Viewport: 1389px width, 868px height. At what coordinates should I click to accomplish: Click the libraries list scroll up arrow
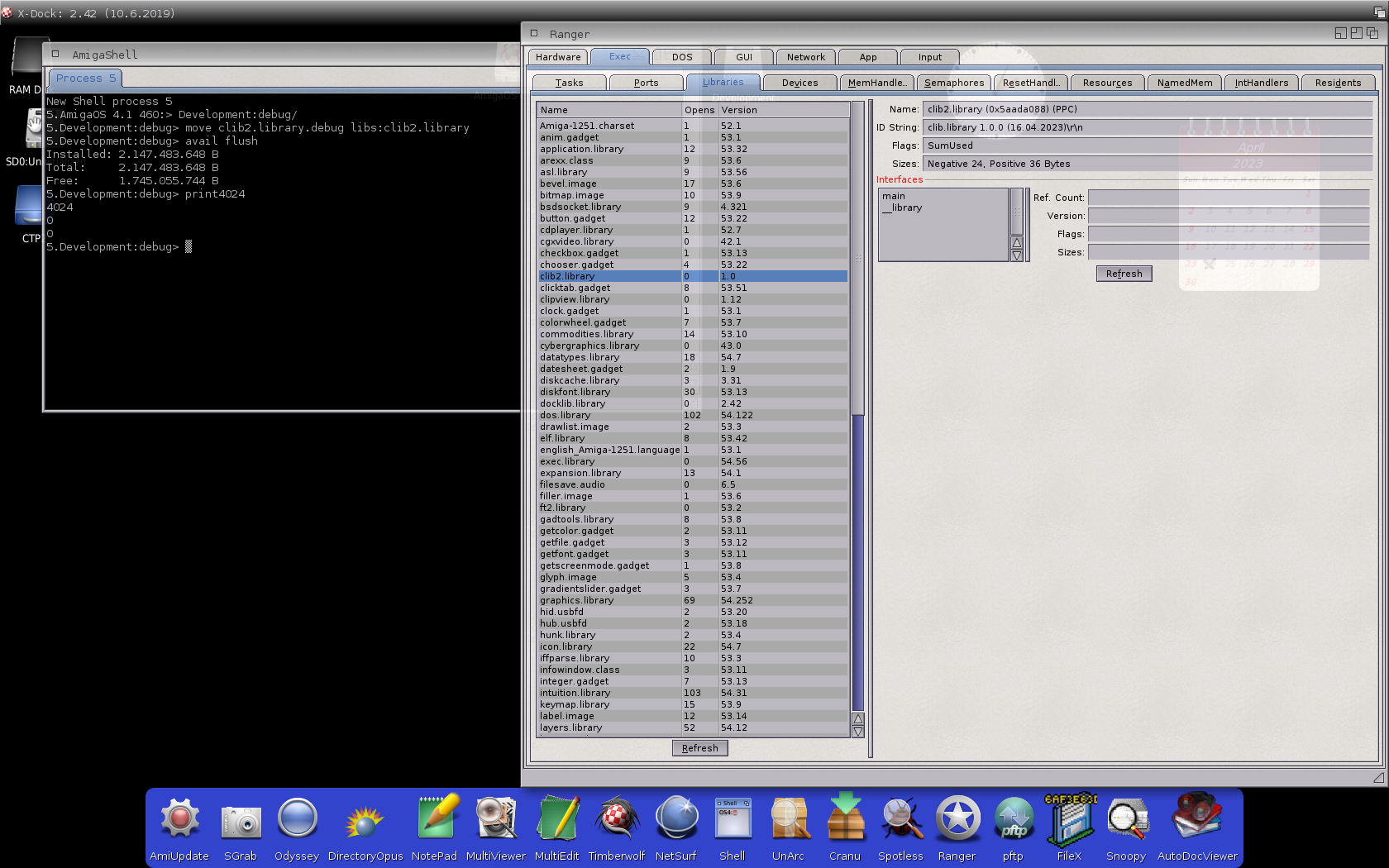(x=858, y=719)
